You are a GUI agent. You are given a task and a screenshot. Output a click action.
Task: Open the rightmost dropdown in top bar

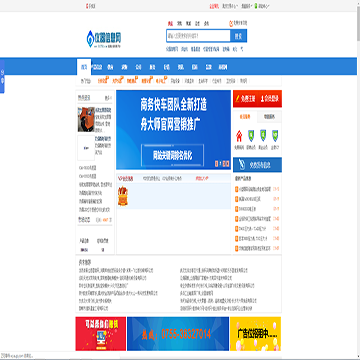264,6
